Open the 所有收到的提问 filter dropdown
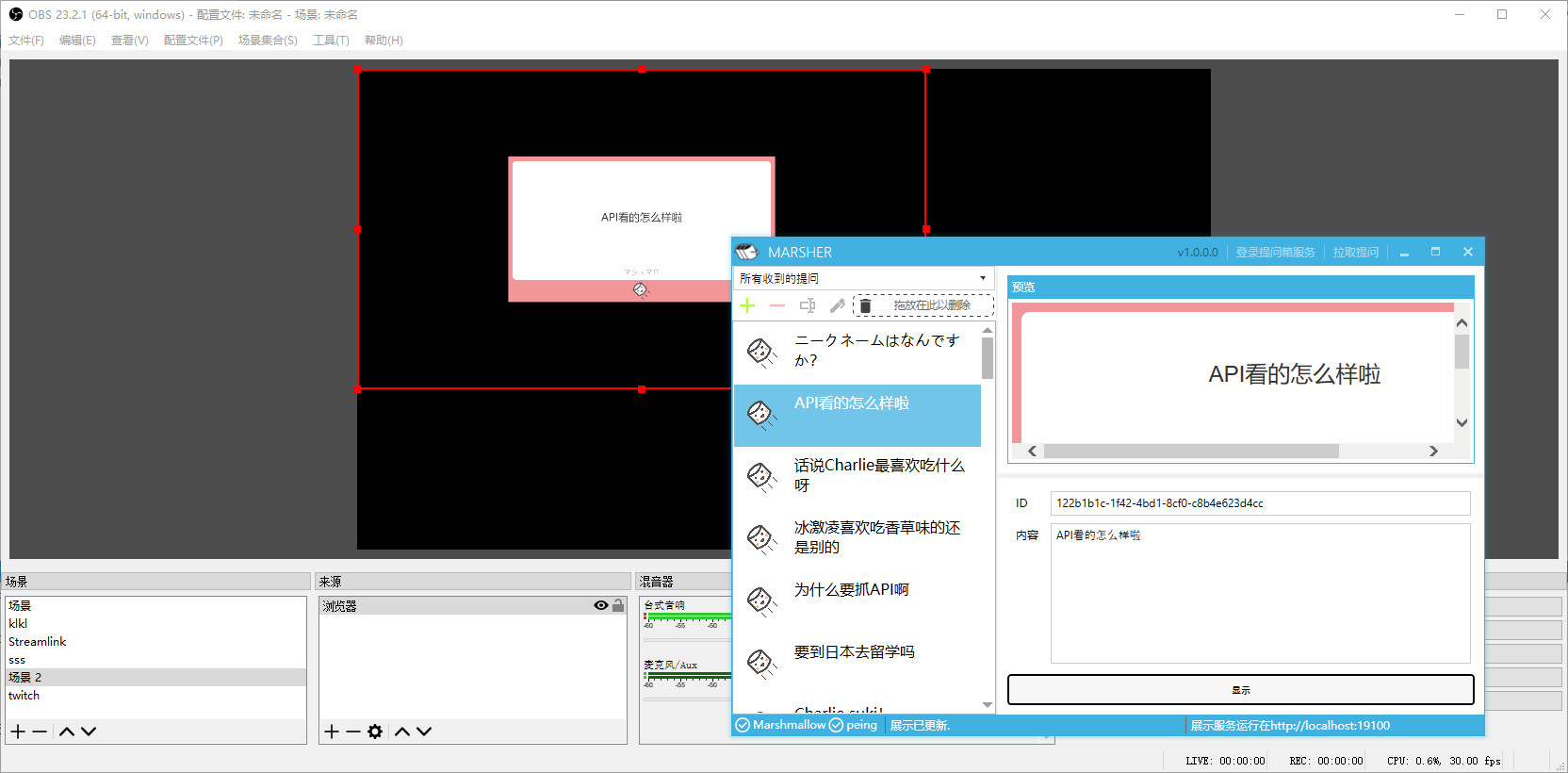This screenshot has height=773, width=1568. (x=863, y=278)
